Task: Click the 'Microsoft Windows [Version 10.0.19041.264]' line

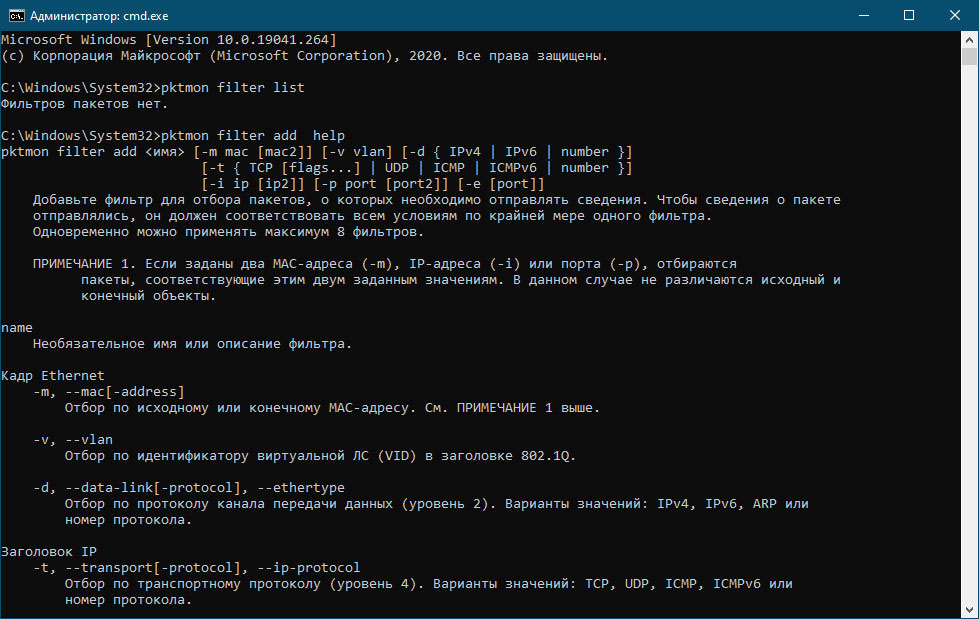Action: pos(169,39)
